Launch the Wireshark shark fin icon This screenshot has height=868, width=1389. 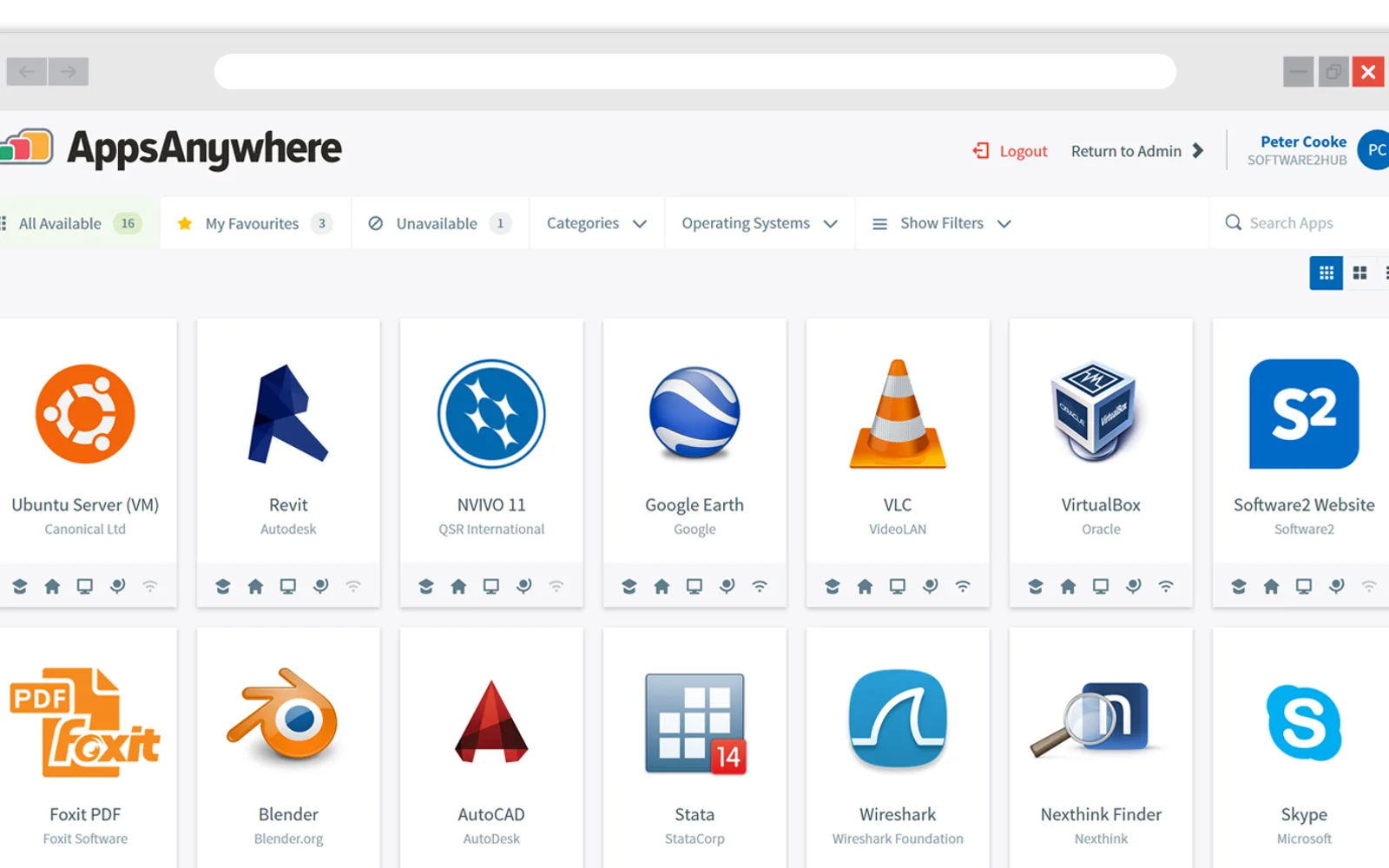point(898,720)
